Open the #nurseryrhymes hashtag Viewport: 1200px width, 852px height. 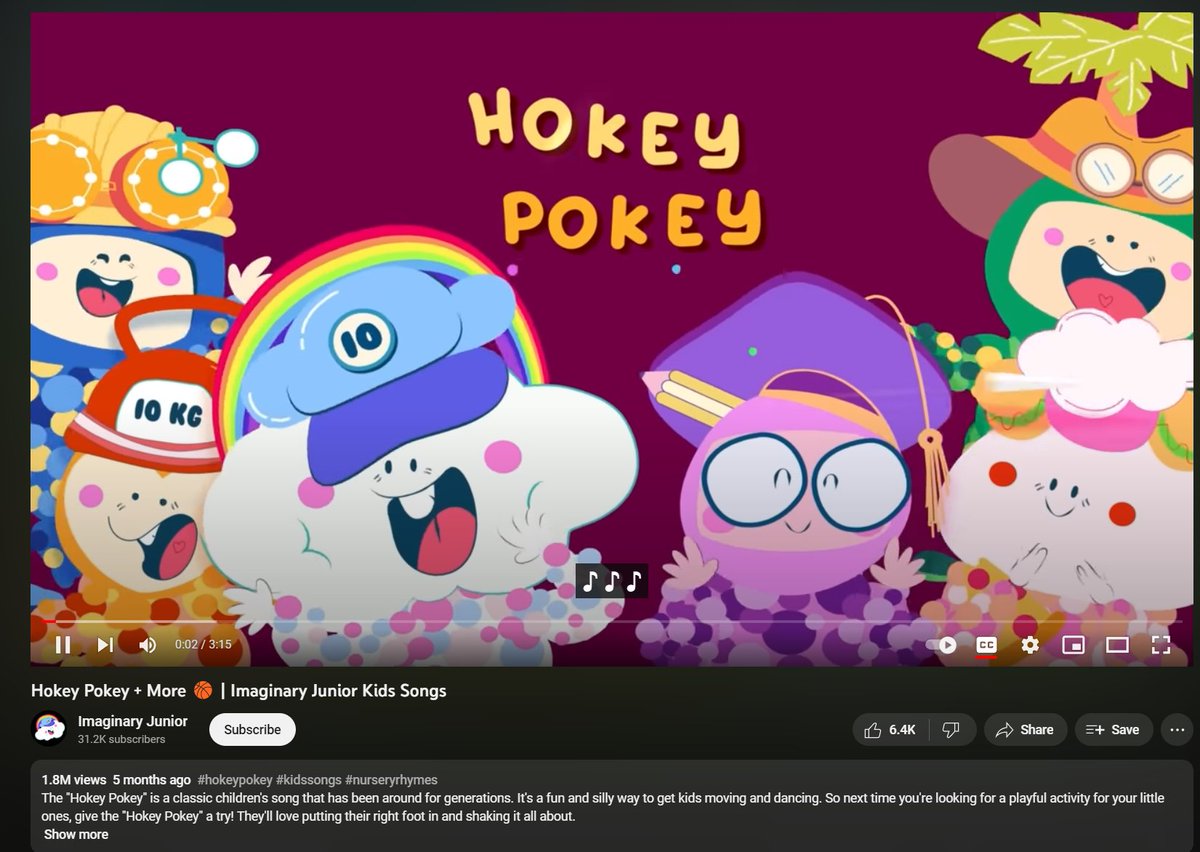[x=391, y=780]
